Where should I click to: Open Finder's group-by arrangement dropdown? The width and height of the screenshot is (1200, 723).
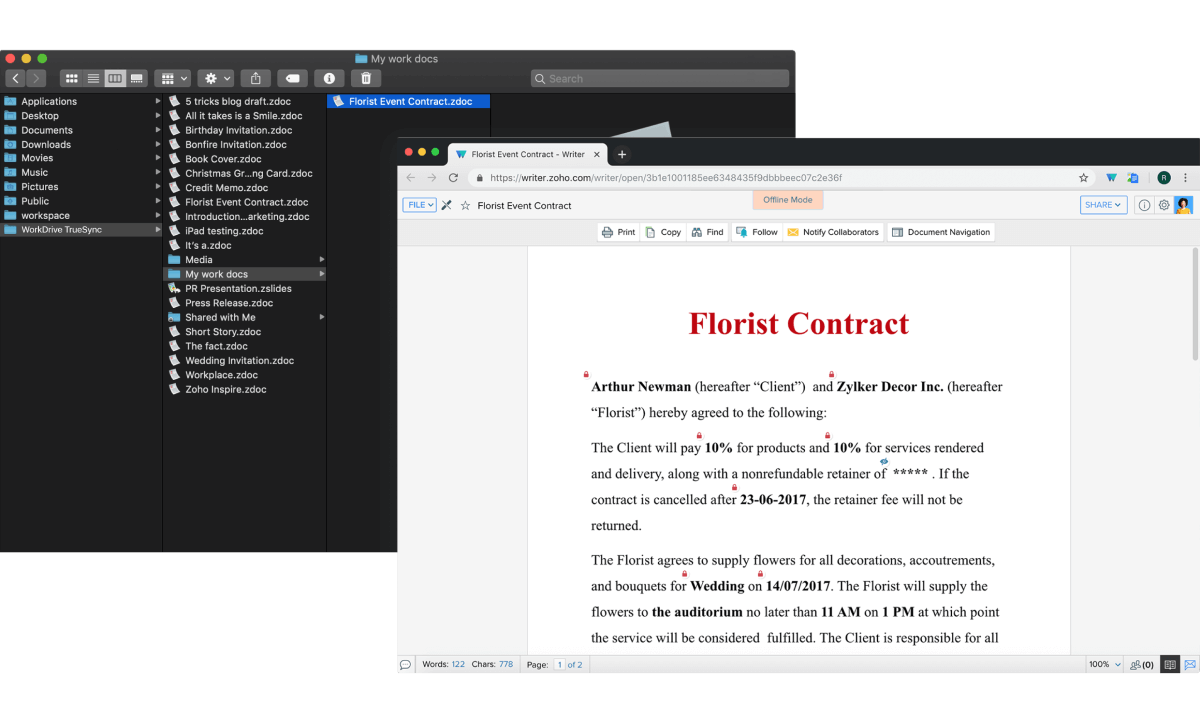tap(173, 78)
